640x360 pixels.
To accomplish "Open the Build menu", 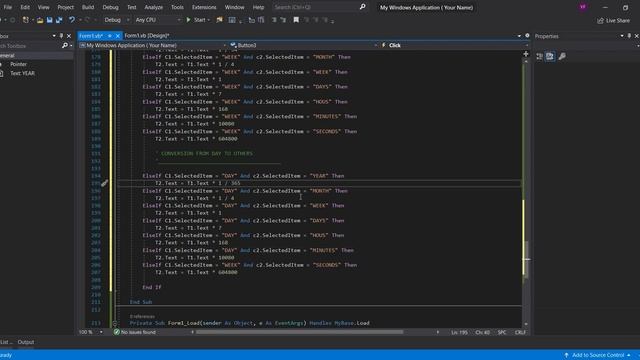I will (x=88, y=7).
